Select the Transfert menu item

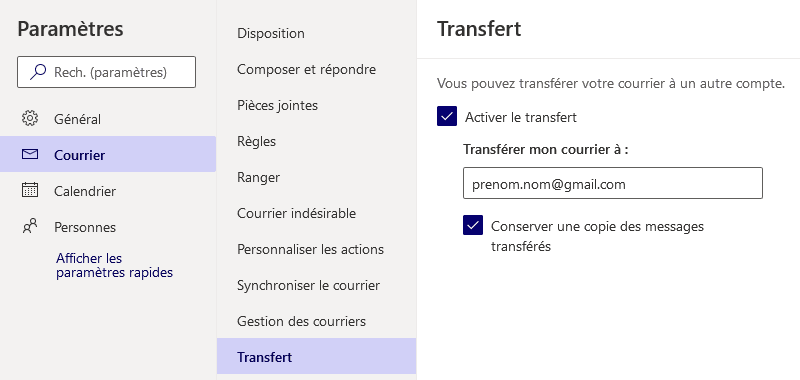tap(316, 356)
